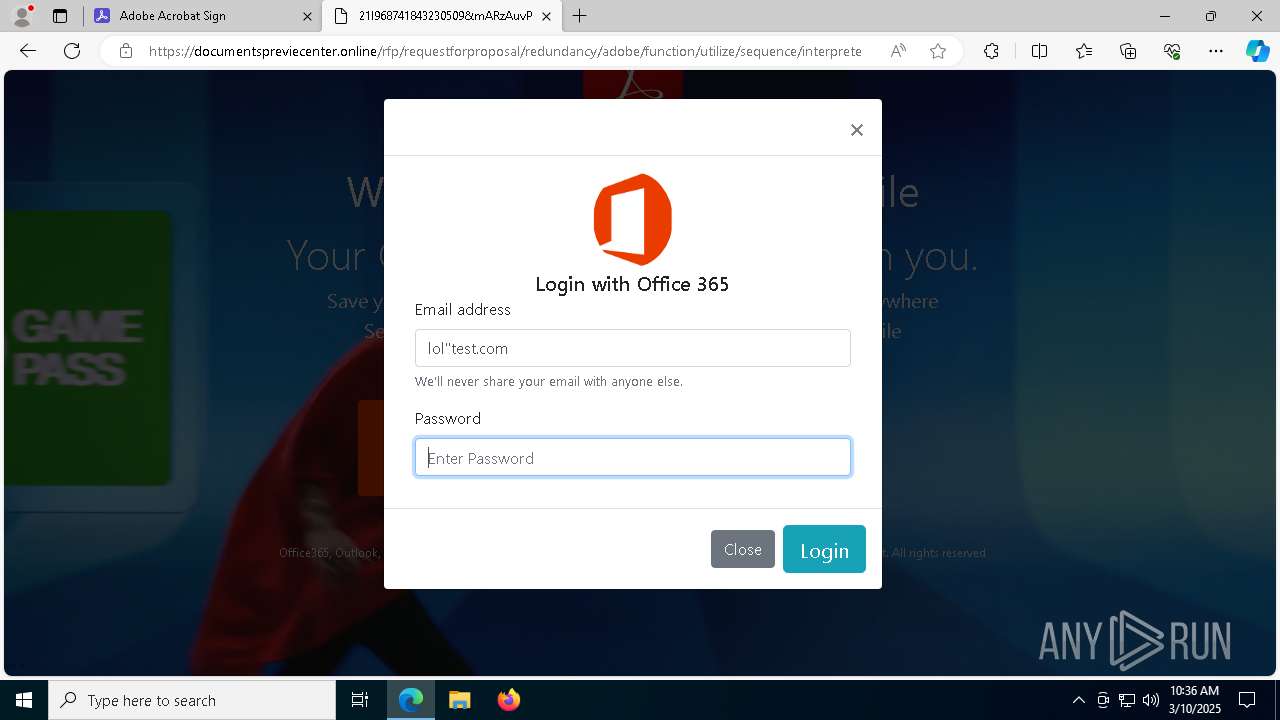Close the 211968741843230509 tab
Screen dimensions: 1280x720
pyautogui.click(x=546, y=16)
